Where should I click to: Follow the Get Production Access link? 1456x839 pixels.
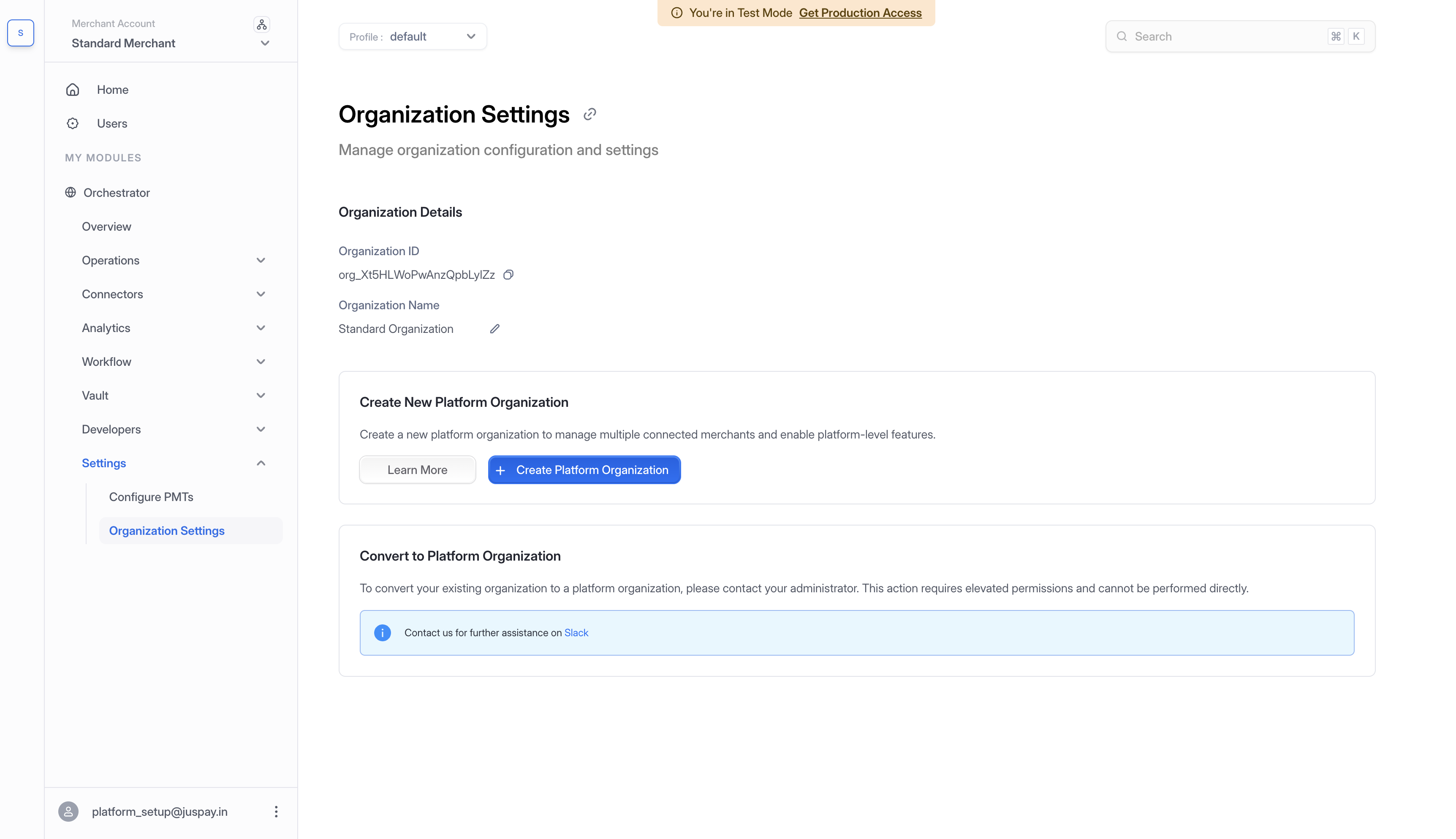[860, 13]
